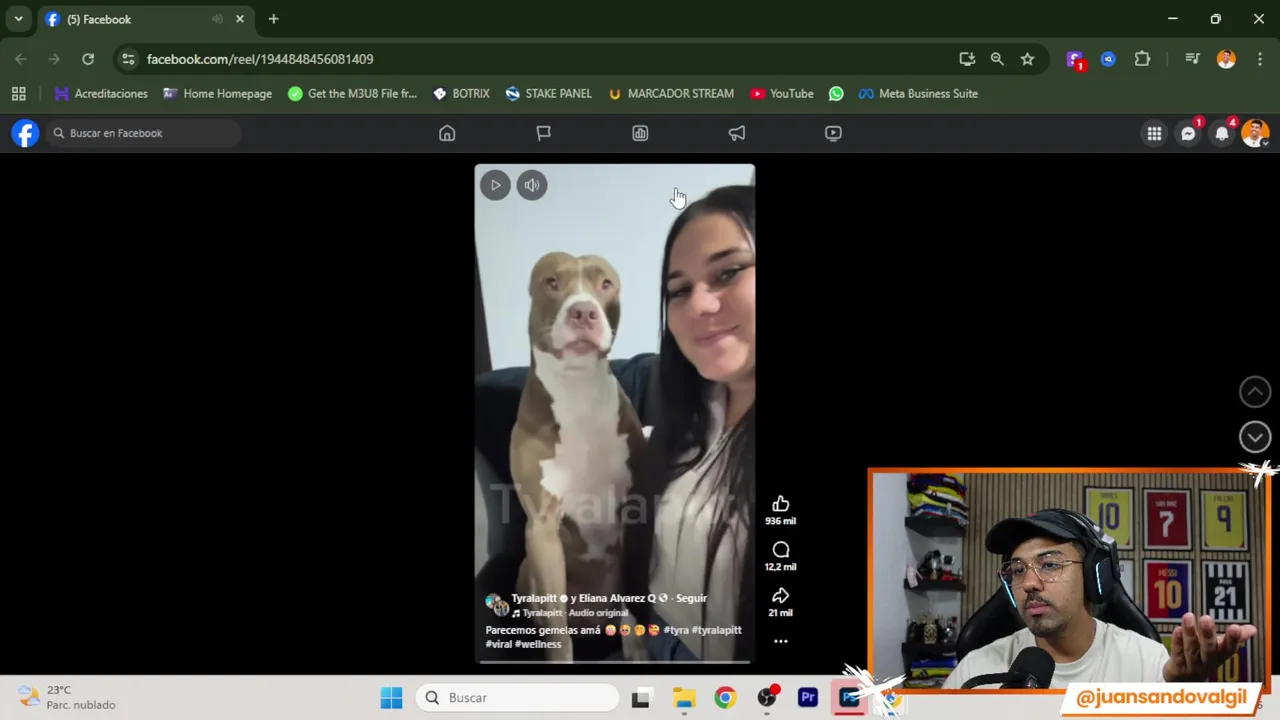Open the STAKE PANEL bookmark
This screenshot has height=720, width=1280.
coord(549,93)
